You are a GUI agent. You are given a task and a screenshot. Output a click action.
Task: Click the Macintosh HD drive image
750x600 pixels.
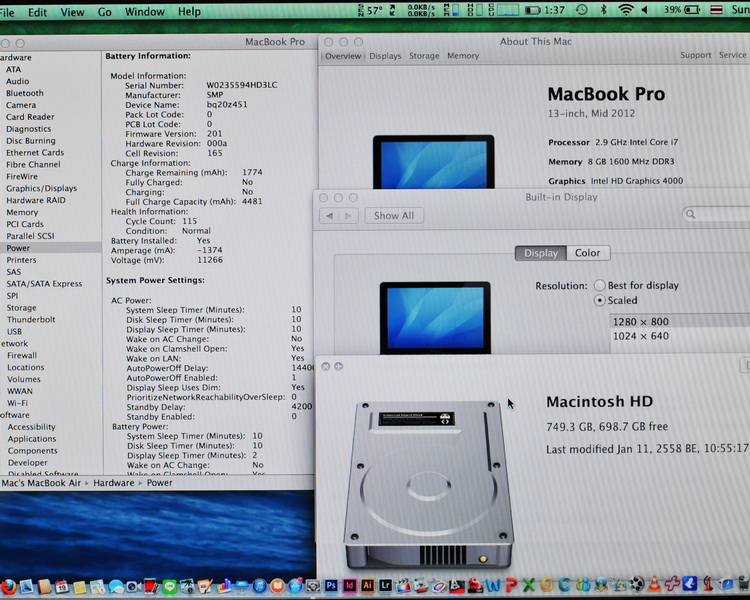(x=429, y=484)
